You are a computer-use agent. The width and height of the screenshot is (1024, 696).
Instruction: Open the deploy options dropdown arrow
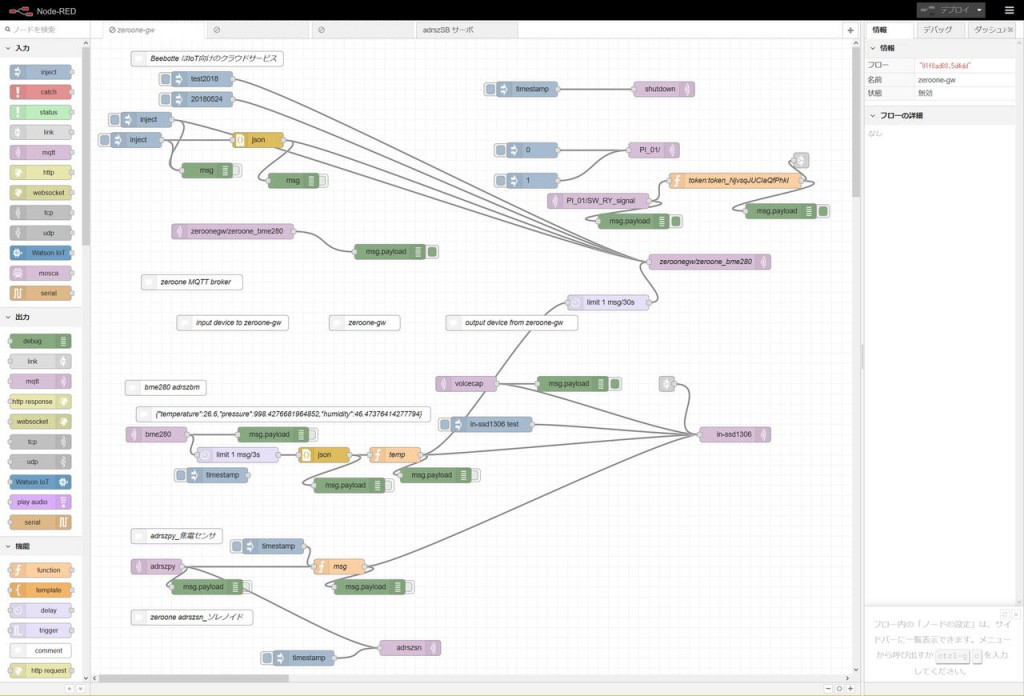pos(979,10)
